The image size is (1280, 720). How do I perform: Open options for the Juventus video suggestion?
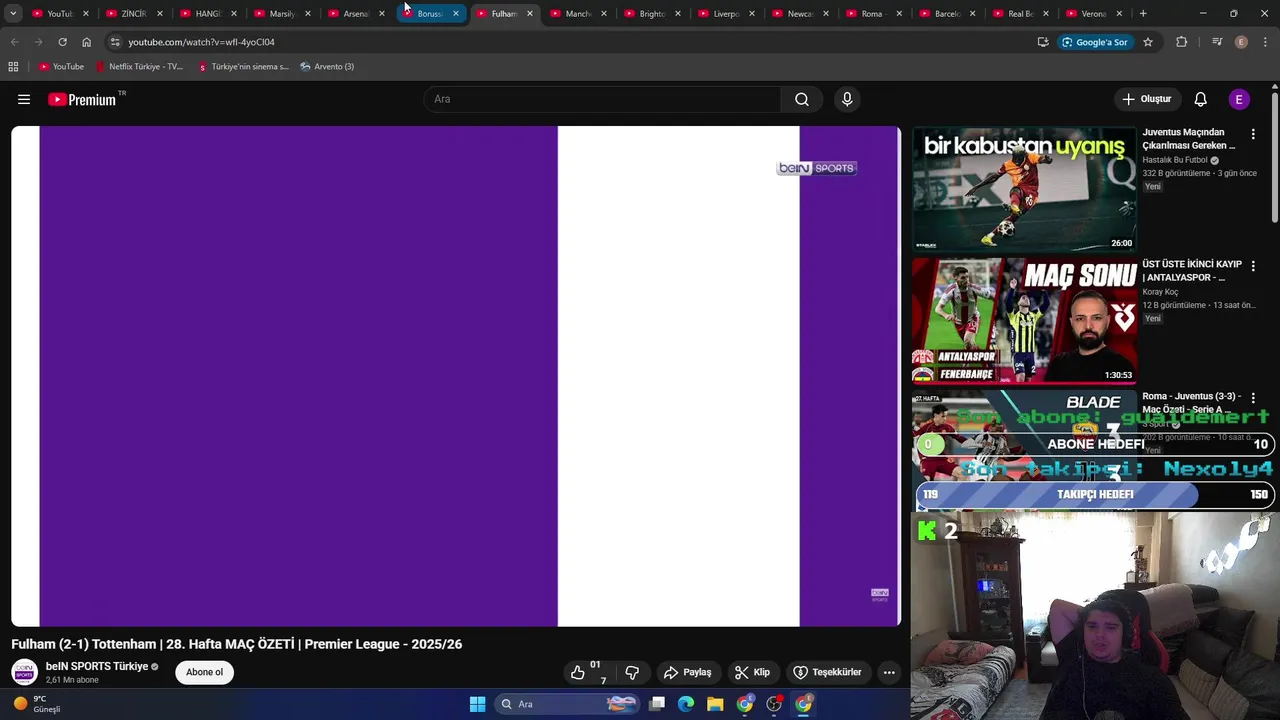1253,133
